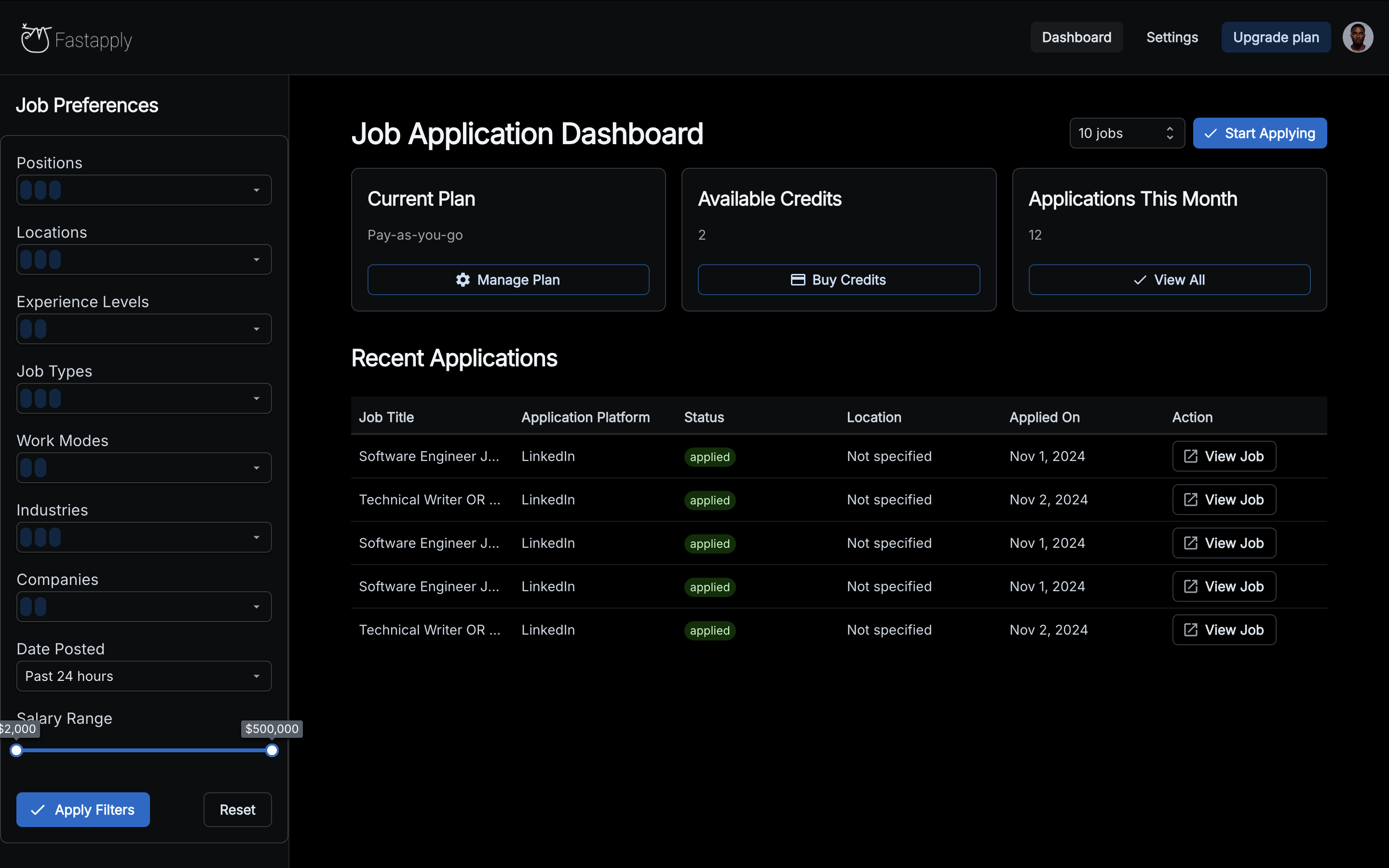
Task: Switch to the Settings page
Action: 1171,37
